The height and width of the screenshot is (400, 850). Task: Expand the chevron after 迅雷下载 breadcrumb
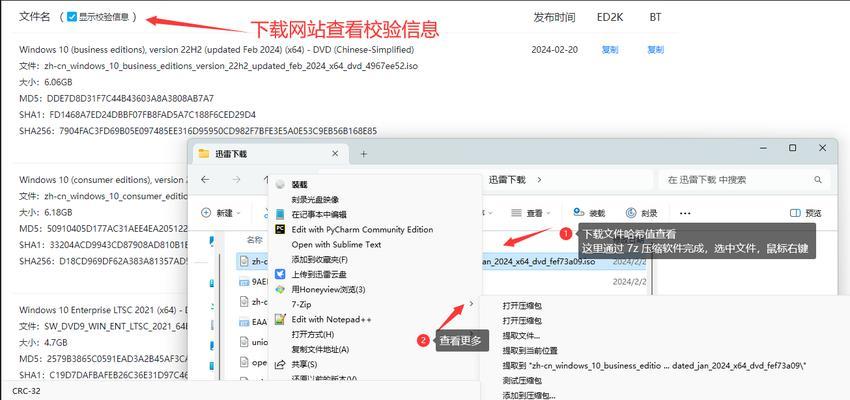pyautogui.click(x=539, y=179)
